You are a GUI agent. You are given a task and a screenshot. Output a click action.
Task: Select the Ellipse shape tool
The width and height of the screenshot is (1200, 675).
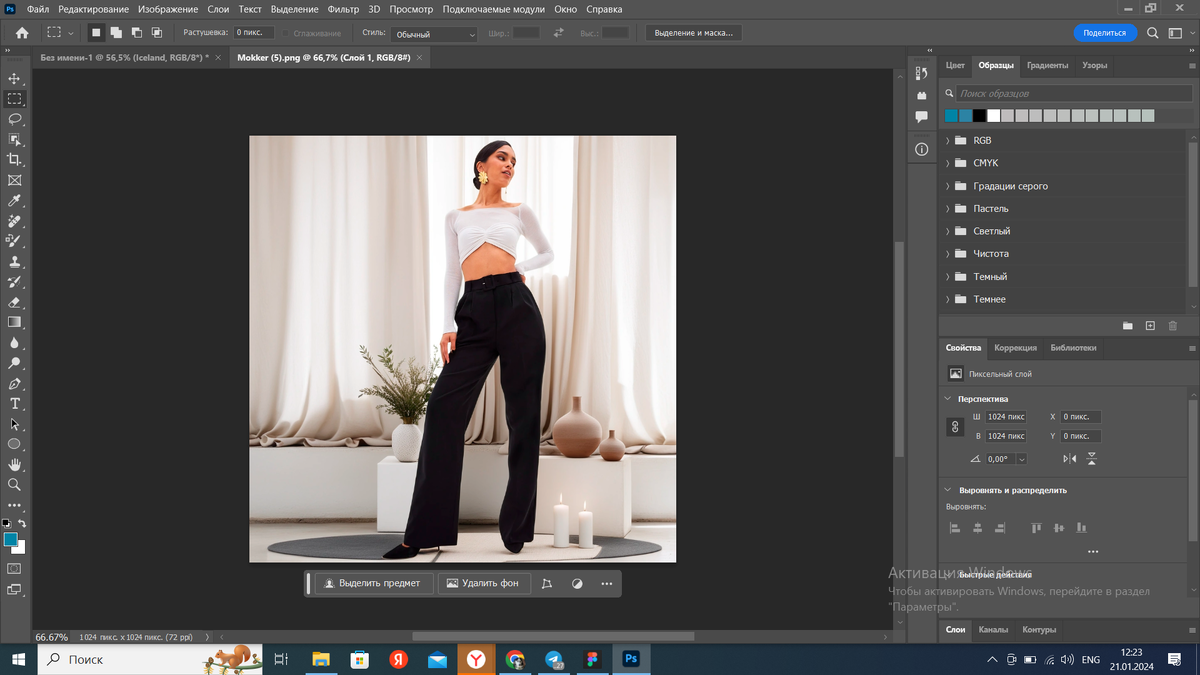click(14, 444)
